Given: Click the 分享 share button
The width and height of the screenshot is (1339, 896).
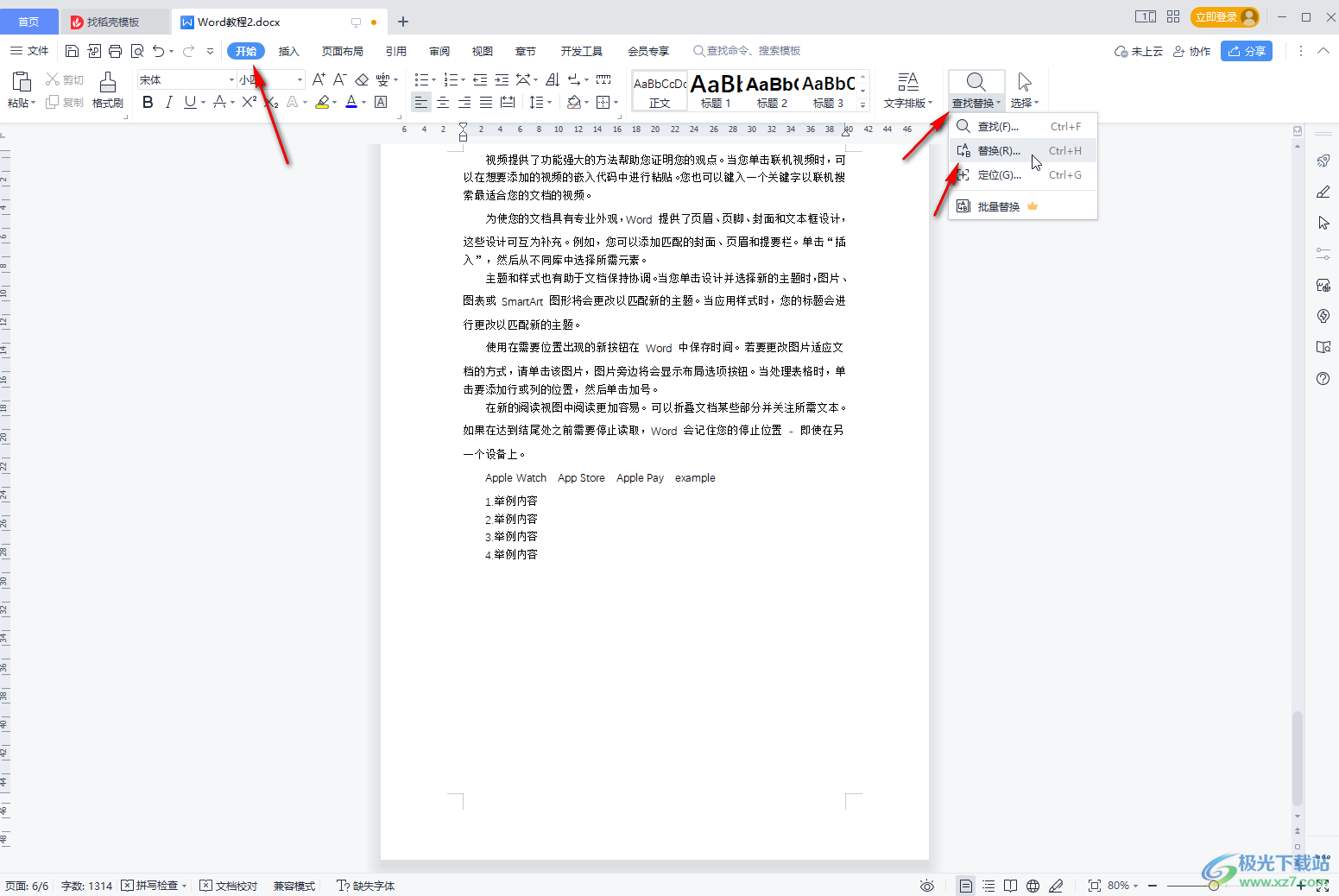Looking at the screenshot, I should coord(1247,51).
